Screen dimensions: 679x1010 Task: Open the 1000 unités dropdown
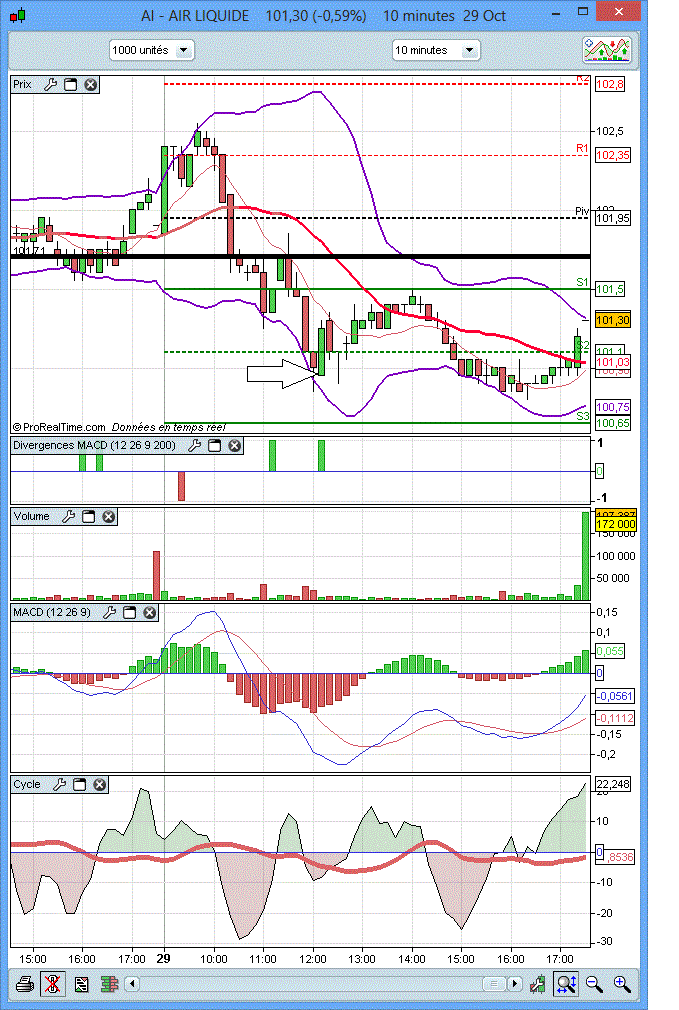pos(151,50)
